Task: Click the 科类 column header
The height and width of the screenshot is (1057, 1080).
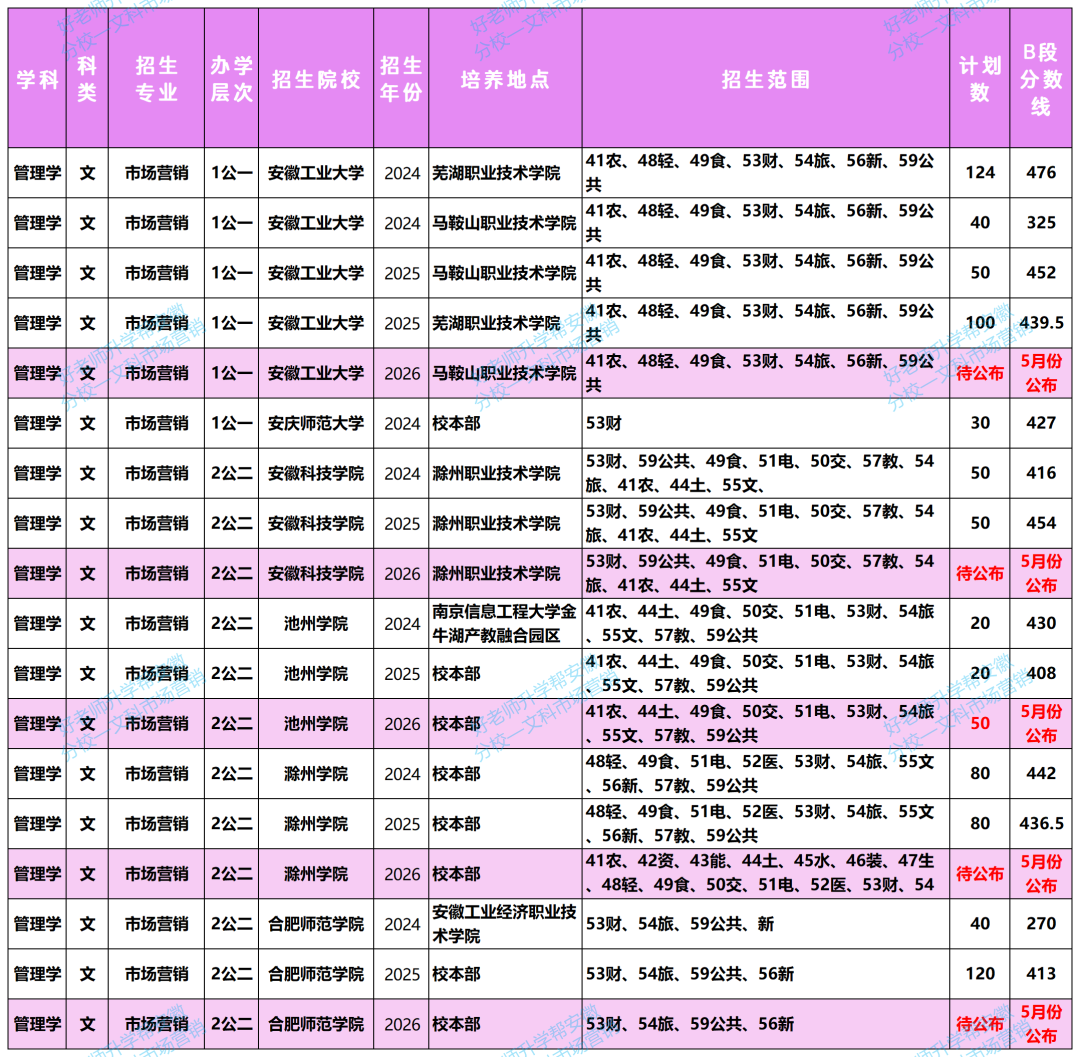Action: tap(87, 79)
